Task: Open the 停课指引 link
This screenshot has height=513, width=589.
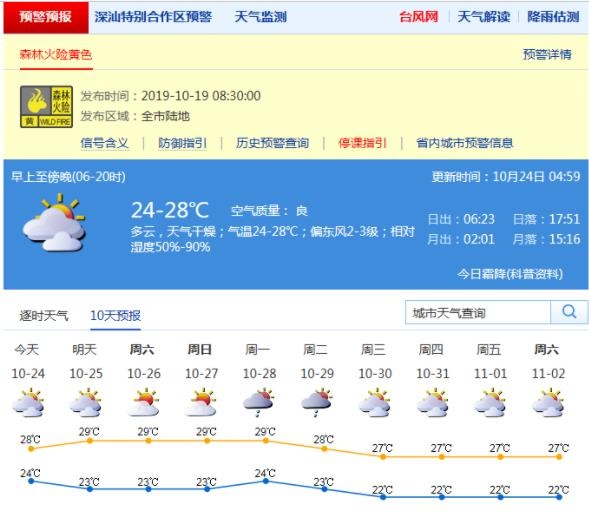Action: pos(362,143)
